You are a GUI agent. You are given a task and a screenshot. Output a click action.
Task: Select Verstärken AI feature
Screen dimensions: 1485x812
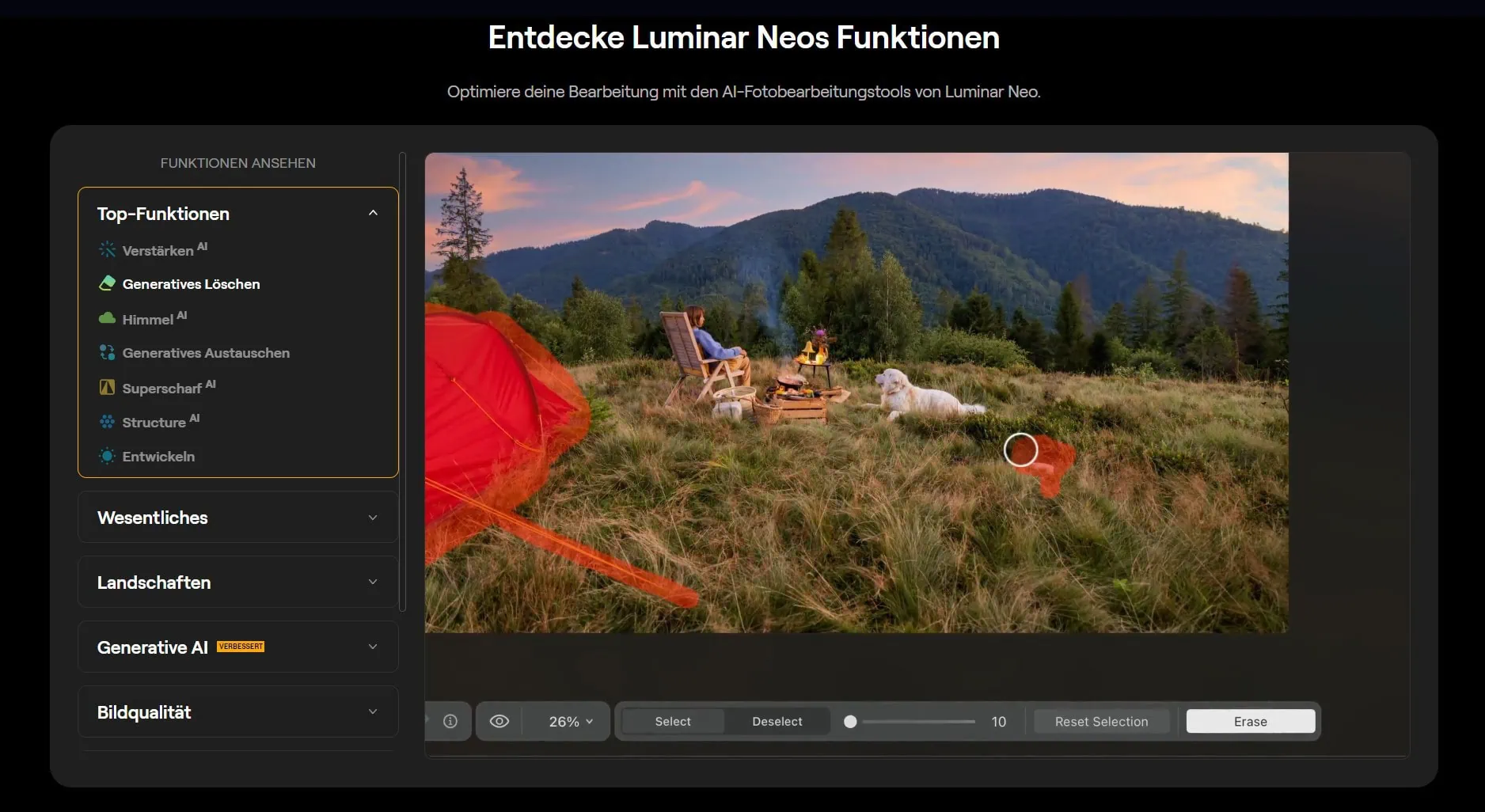coord(165,249)
